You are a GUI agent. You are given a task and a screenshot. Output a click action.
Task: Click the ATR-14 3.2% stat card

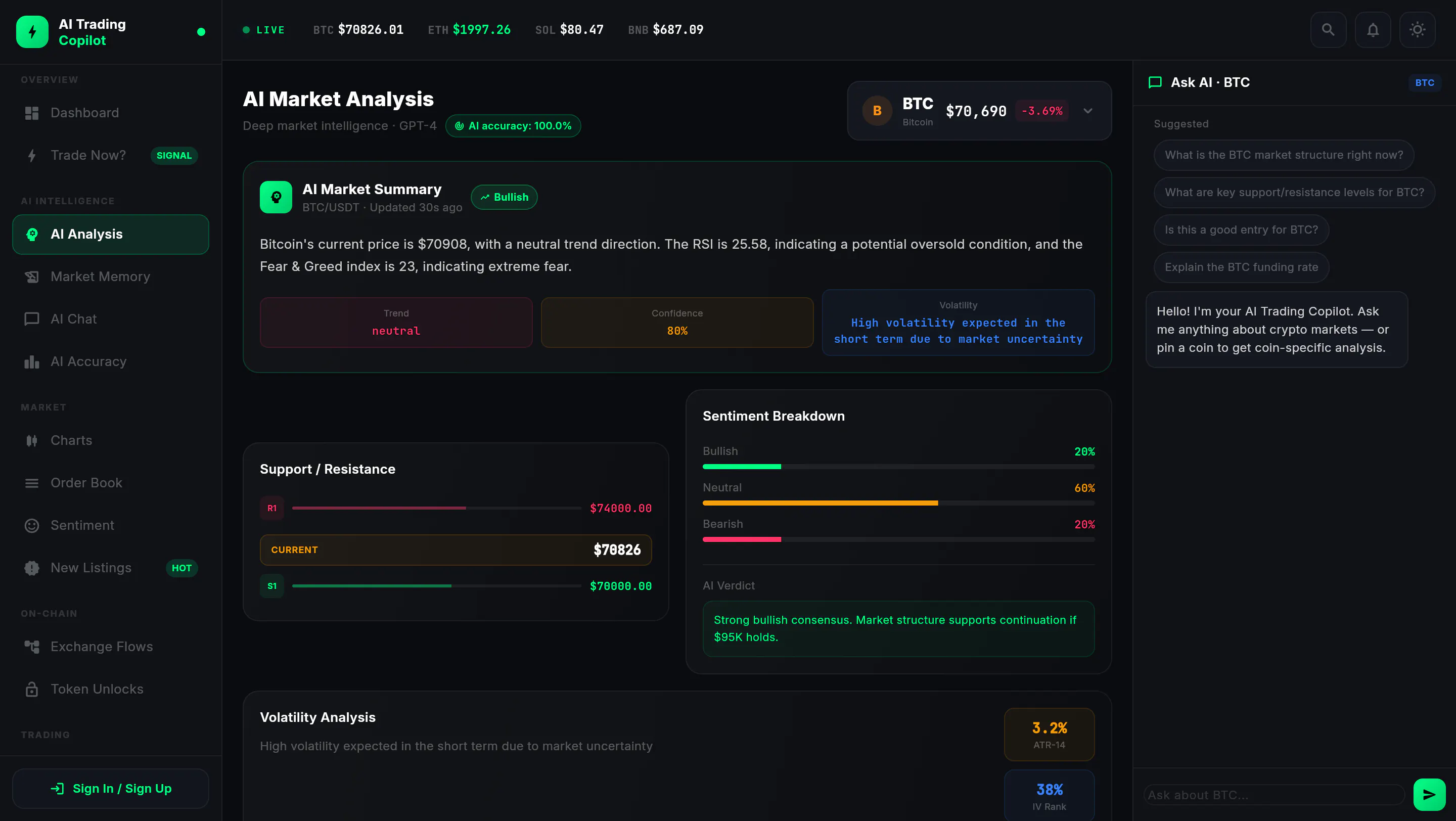1049,734
